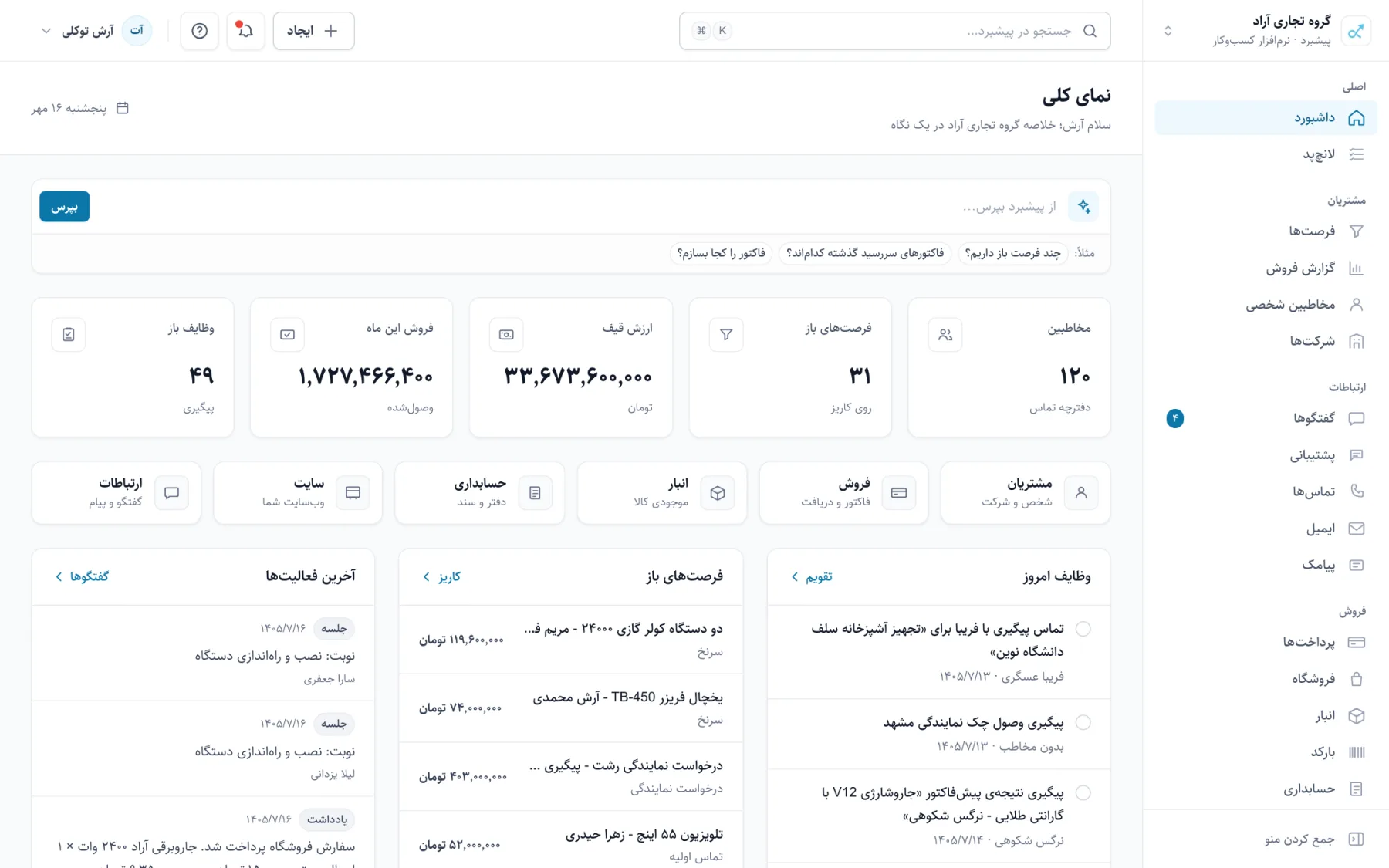Viewport: 1389px width, 868px height.
Task: Open the یخچال فریزر TB-450 opportunity row
Action: click(571, 708)
